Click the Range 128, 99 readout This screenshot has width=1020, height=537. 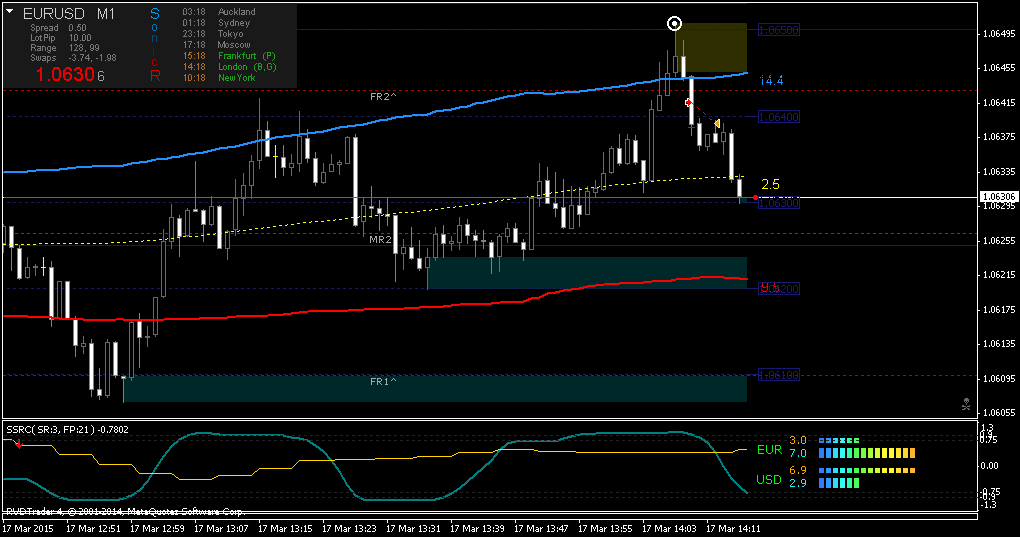65,48
